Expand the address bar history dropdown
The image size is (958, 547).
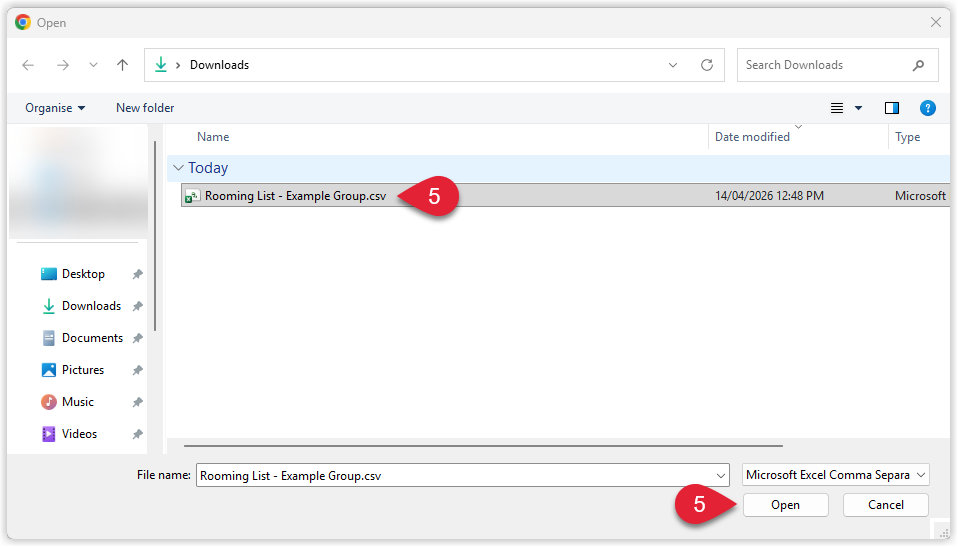pyautogui.click(x=673, y=65)
